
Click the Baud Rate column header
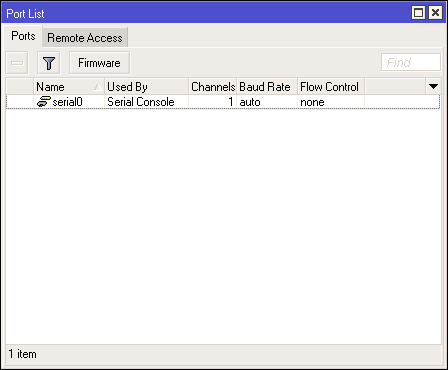(x=267, y=87)
